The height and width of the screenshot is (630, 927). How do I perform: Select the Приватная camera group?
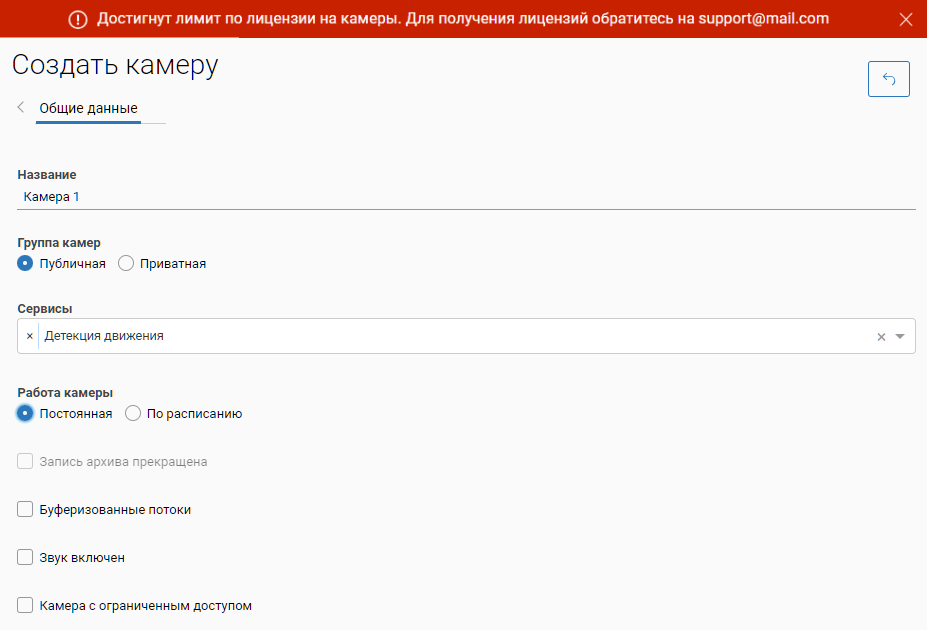(x=126, y=264)
